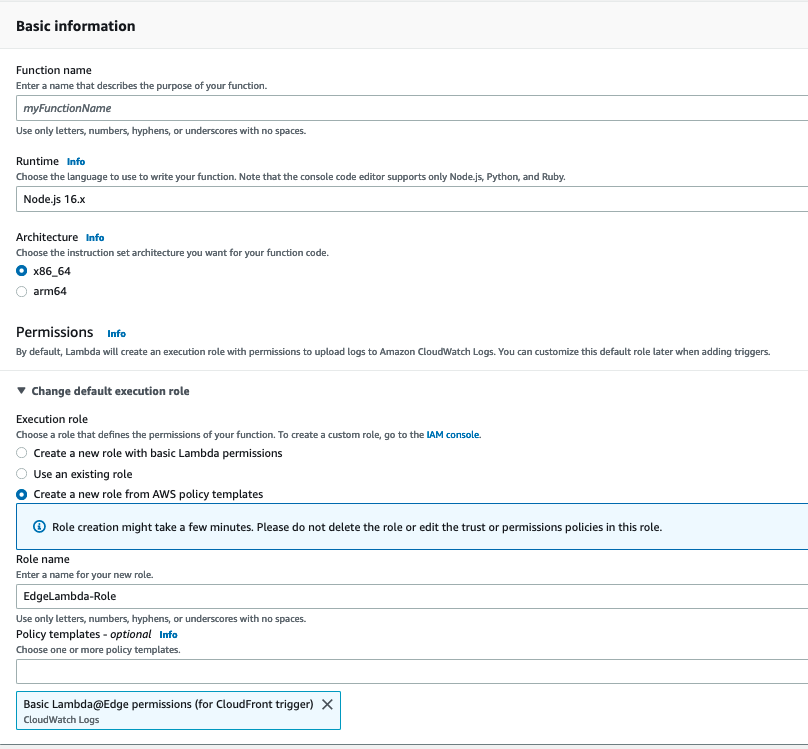The height and width of the screenshot is (749, 808).
Task: Choose Create a new role with basic Lambda permissions
Action: coord(21,453)
